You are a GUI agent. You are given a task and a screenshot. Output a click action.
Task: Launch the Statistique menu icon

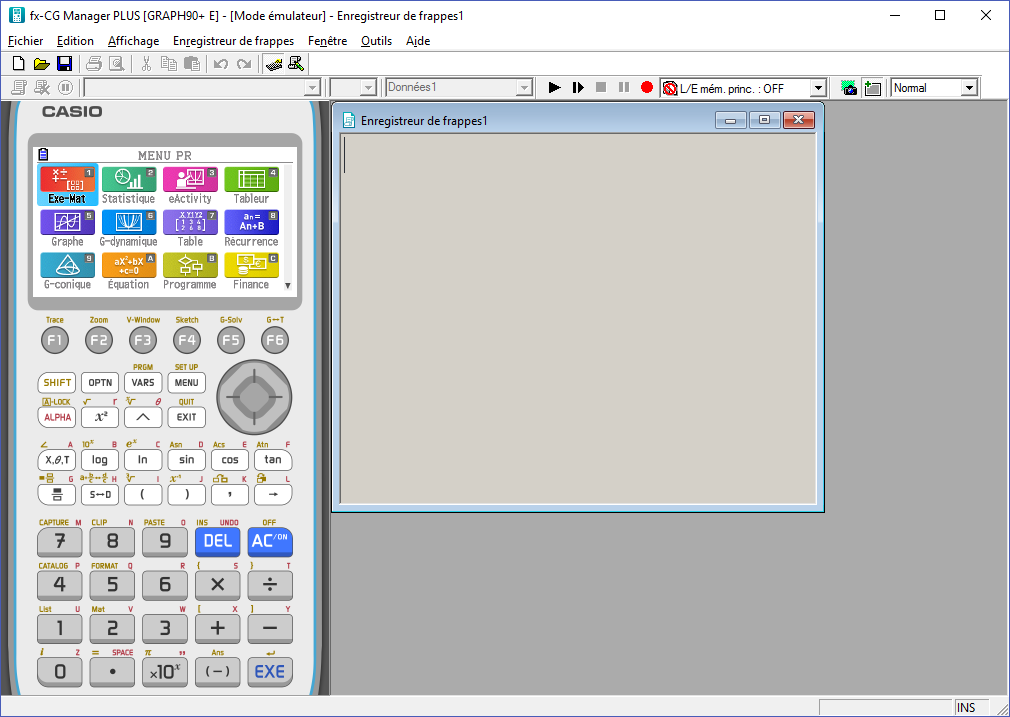(x=128, y=185)
